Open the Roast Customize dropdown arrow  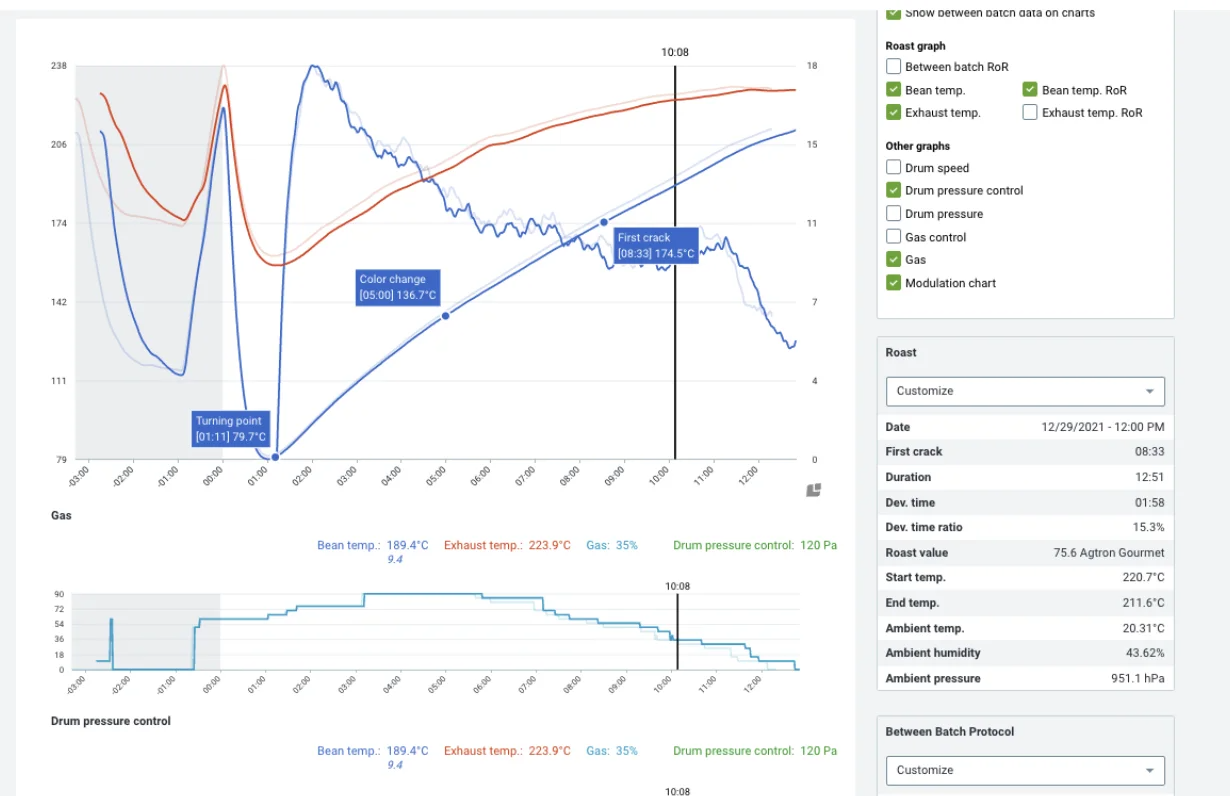(1149, 391)
